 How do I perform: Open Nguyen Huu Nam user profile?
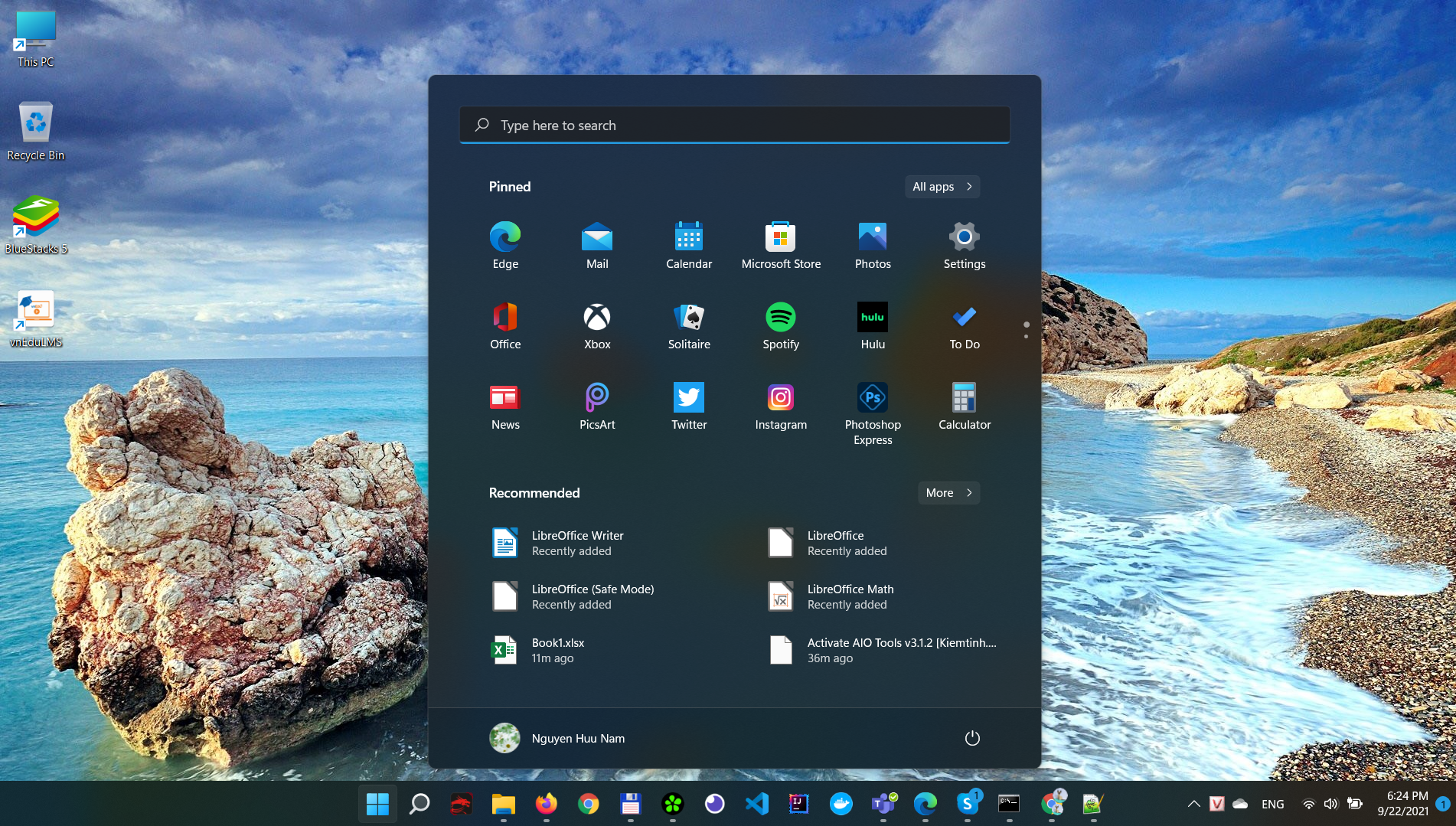pyautogui.click(x=558, y=738)
